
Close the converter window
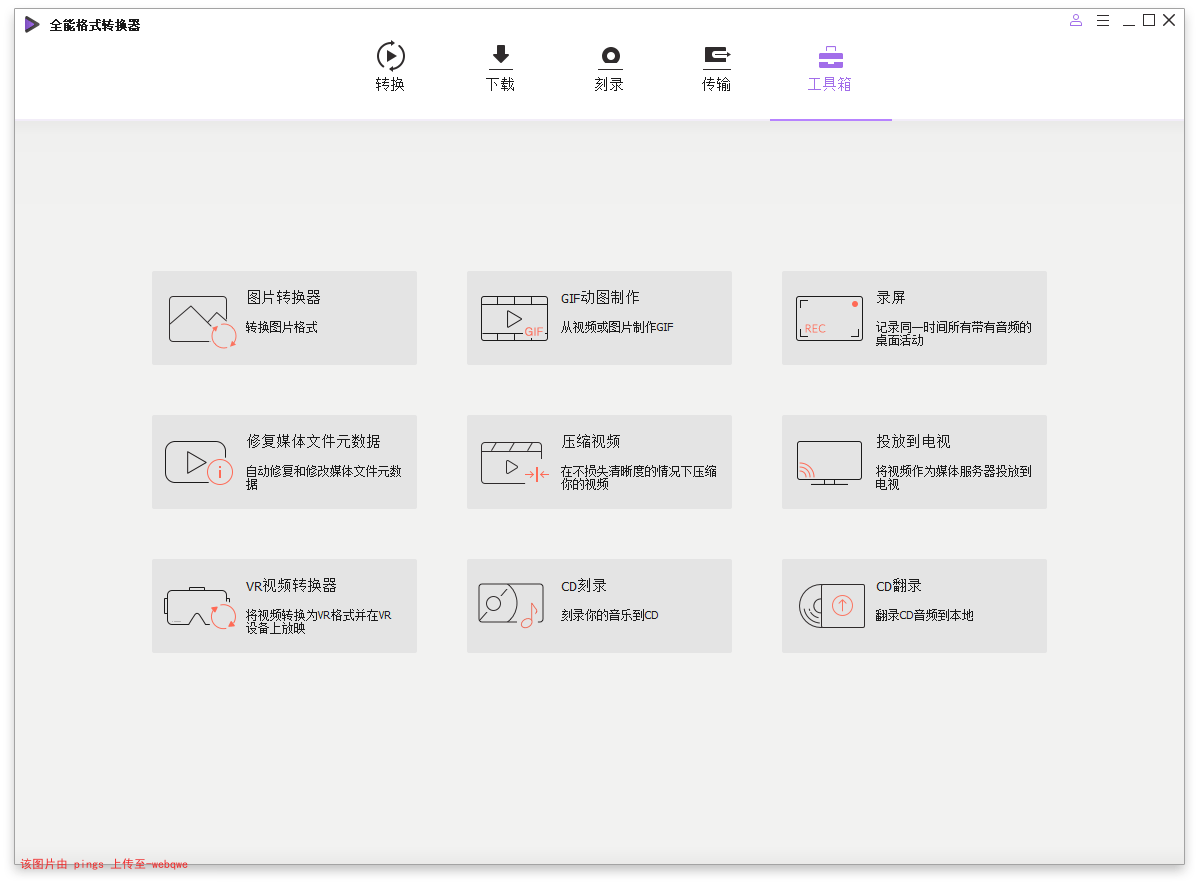[x=1169, y=21]
